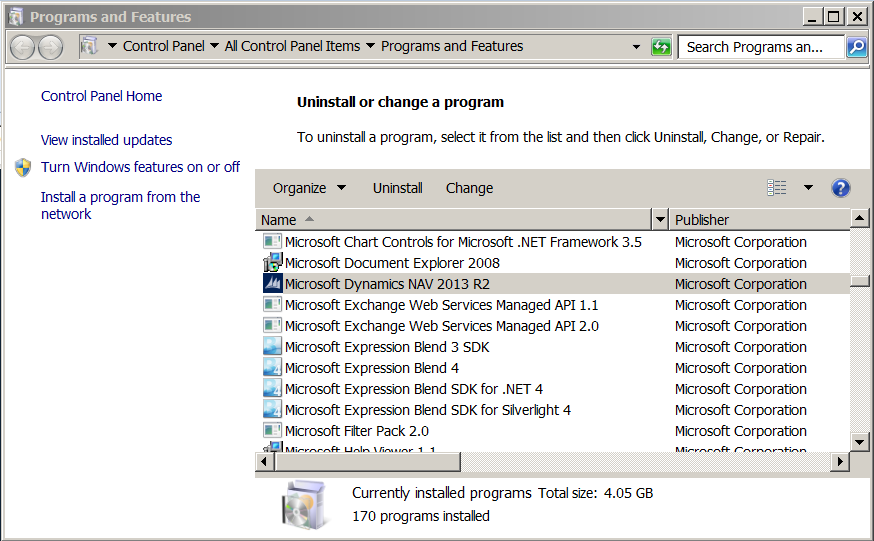This screenshot has height=541, width=874.
Task: Click the Back navigation arrow
Action: point(22,47)
